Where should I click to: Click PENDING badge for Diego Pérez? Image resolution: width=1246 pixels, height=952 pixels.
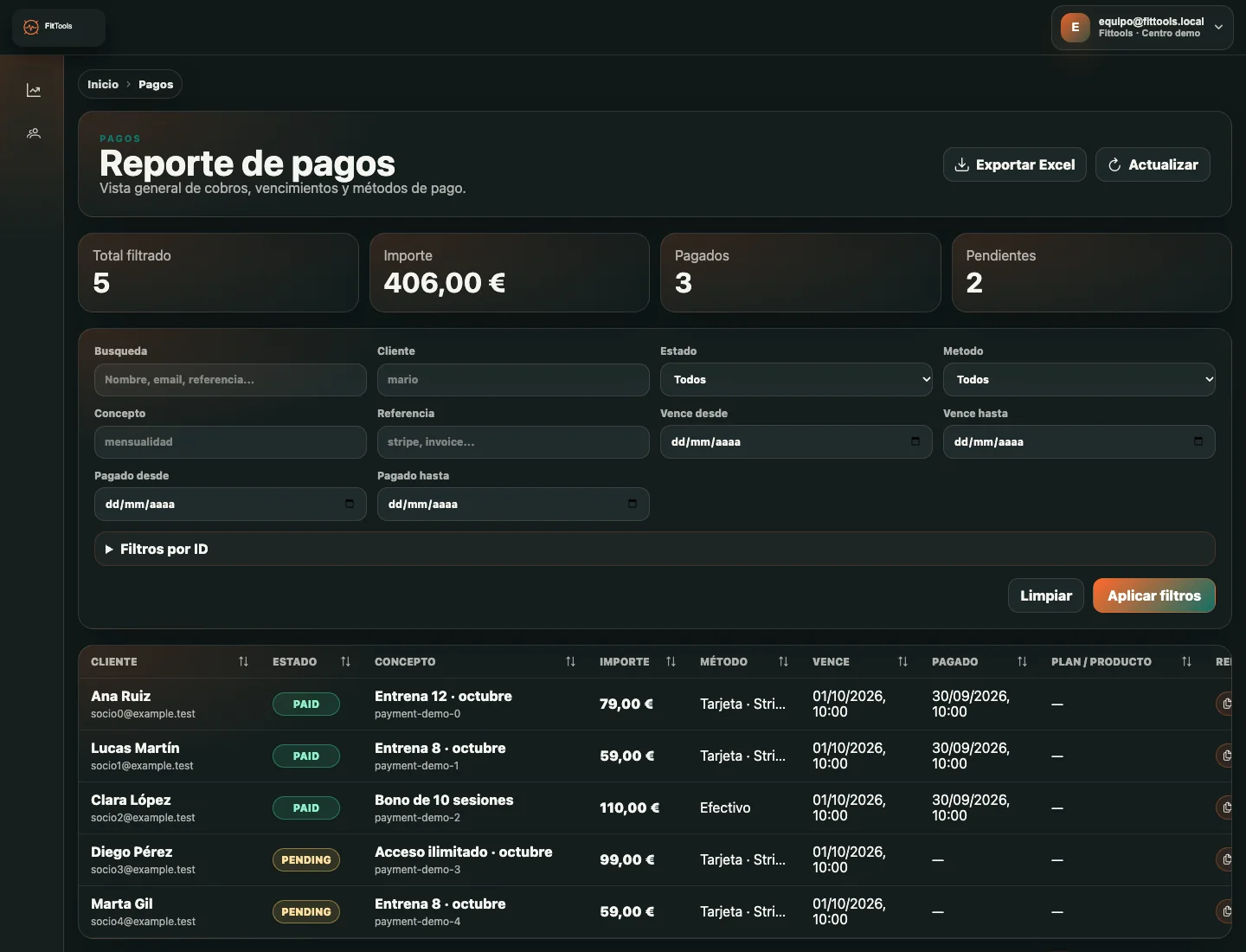(306, 859)
